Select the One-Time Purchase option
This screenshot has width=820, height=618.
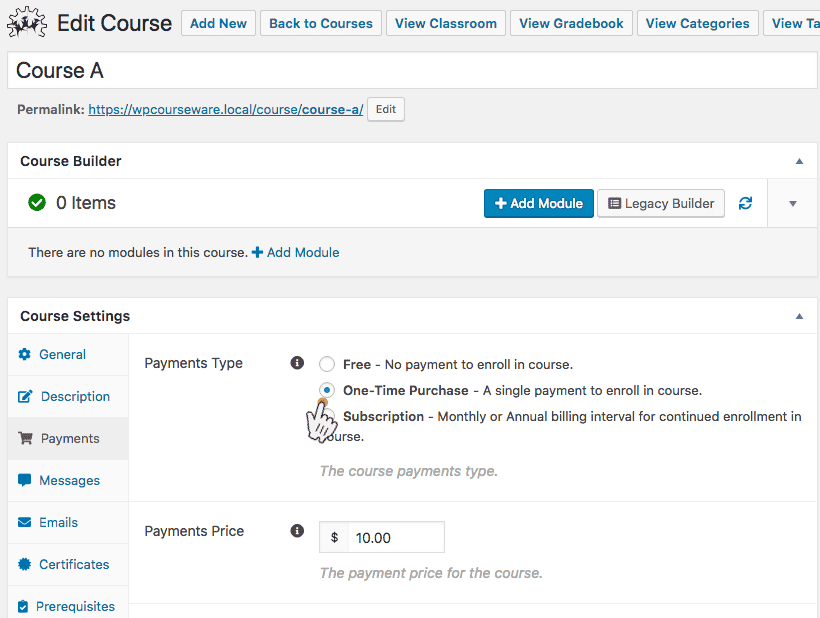(327, 390)
